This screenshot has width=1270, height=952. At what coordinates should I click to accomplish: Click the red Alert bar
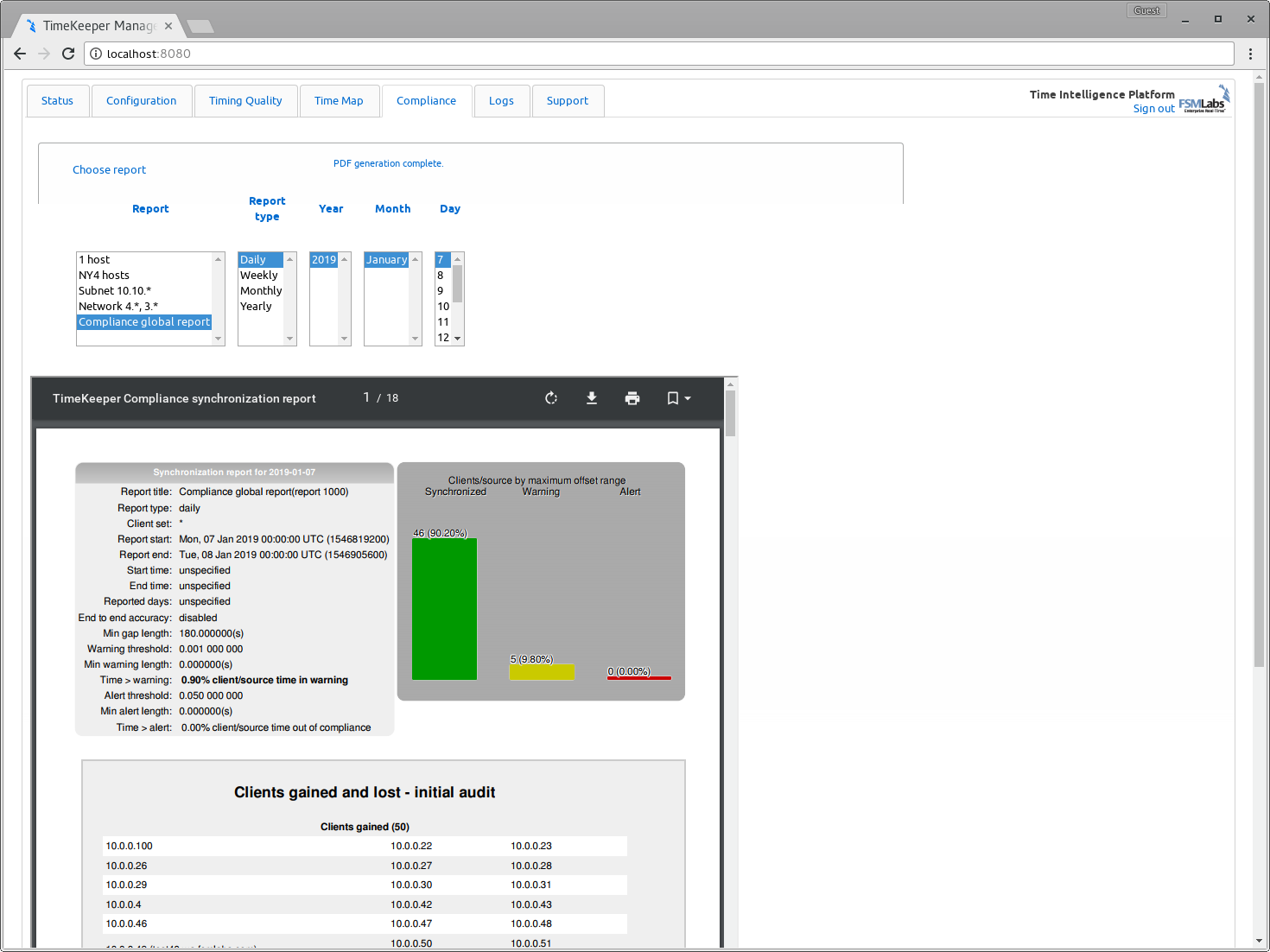click(639, 678)
